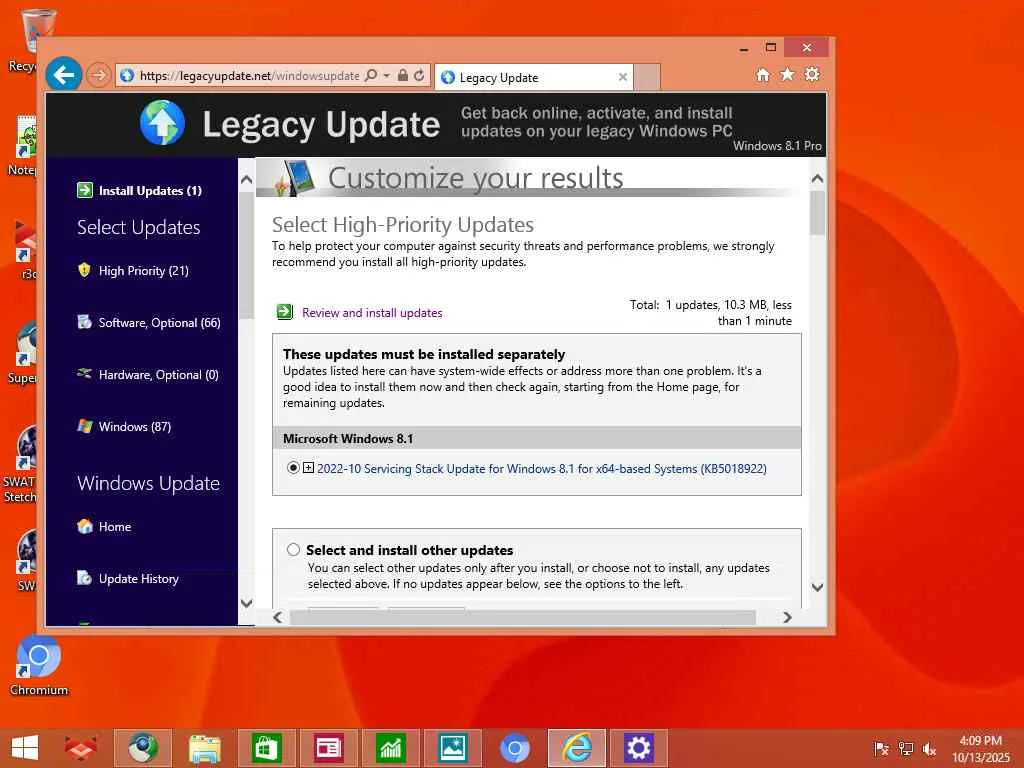Click the search magnifier in the address bar
The image size is (1024, 768).
(x=371, y=75)
